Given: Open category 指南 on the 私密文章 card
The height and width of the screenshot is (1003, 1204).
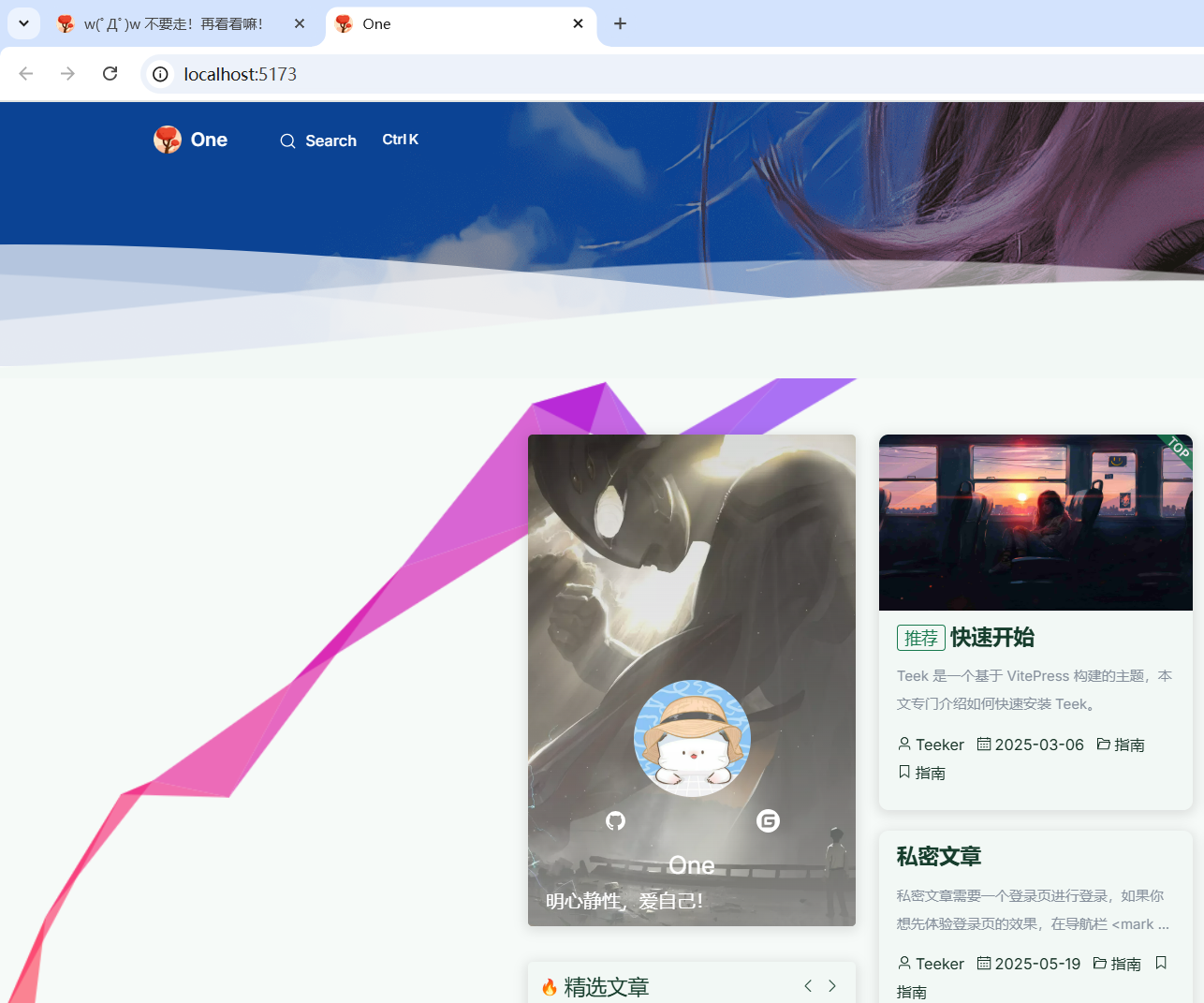Looking at the screenshot, I should [1125, 964].
